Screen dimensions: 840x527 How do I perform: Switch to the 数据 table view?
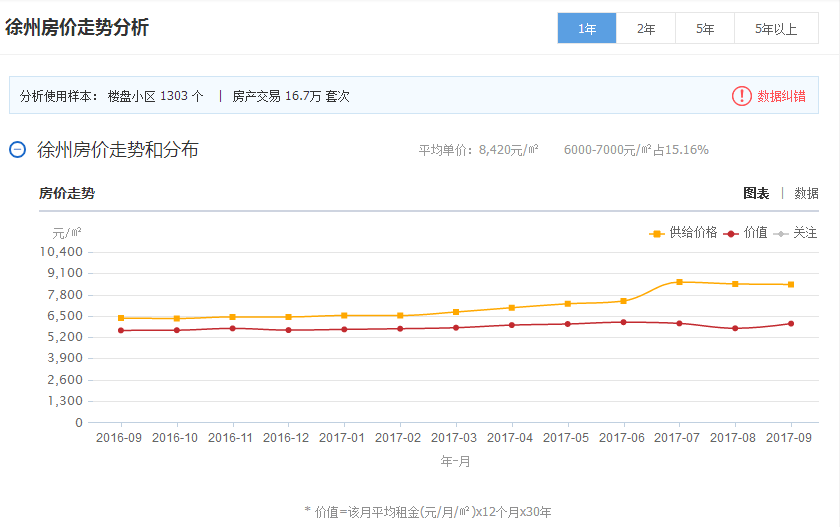(x=806, y=193)
